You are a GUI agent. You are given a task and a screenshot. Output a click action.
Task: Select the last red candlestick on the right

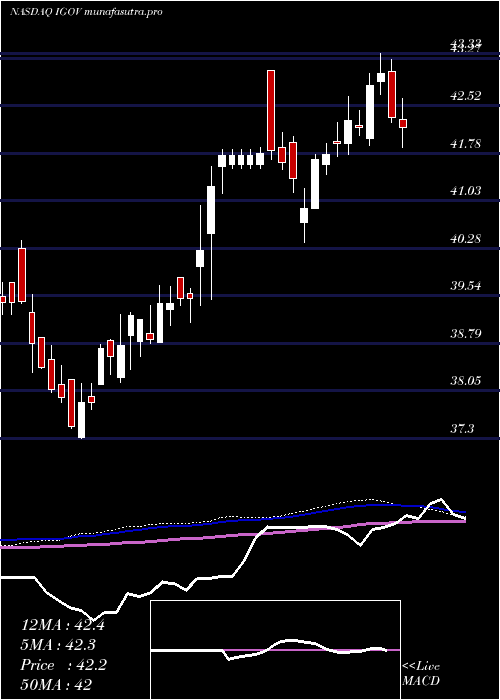tap(403, 123)
